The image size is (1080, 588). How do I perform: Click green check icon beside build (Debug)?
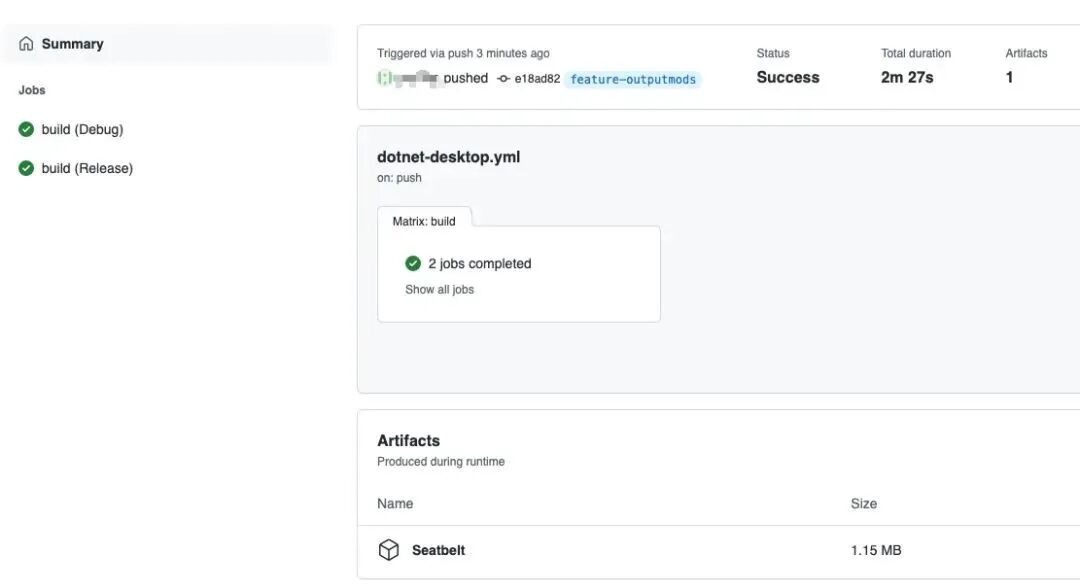click(x=26, y=129)
